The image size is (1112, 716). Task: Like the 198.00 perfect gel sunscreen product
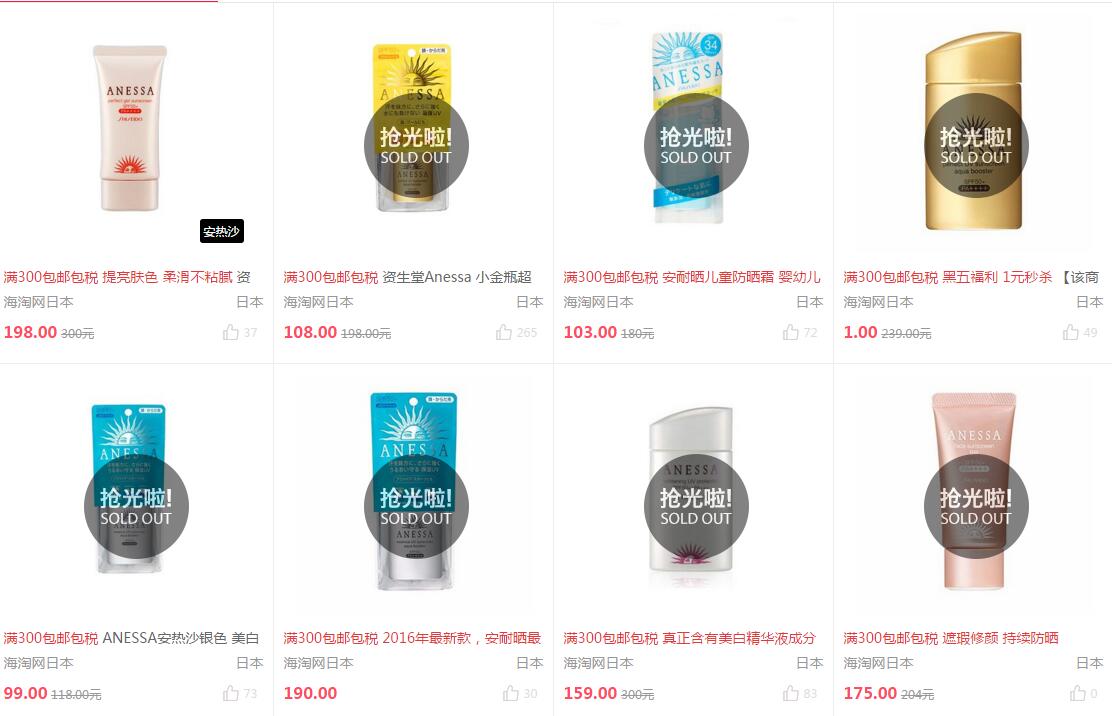click(x=230, y=332)
